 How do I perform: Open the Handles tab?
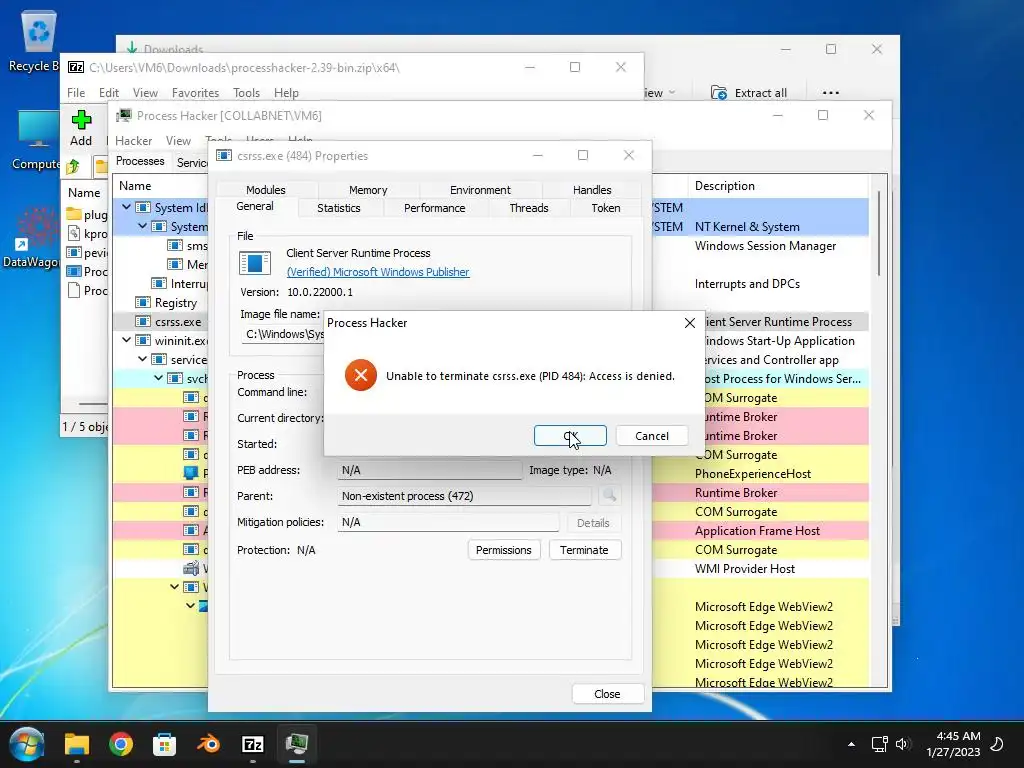[x=592, y=190]
